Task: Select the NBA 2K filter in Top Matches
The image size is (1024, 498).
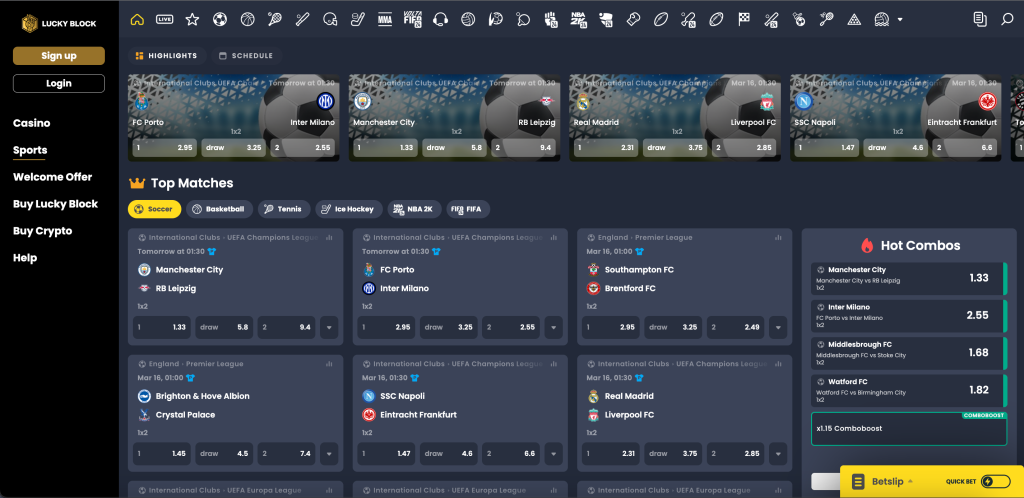Action: tap(415, 210)
